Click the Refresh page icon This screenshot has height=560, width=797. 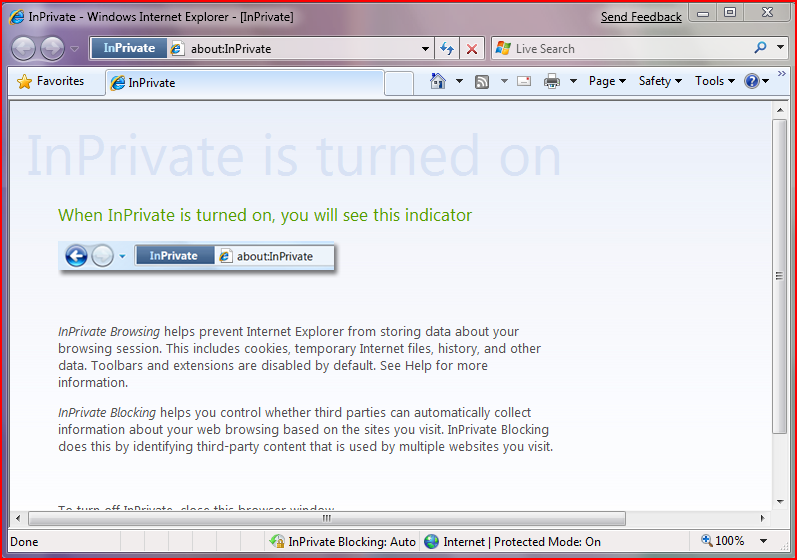pyautogui.click(x=447, y=49)
